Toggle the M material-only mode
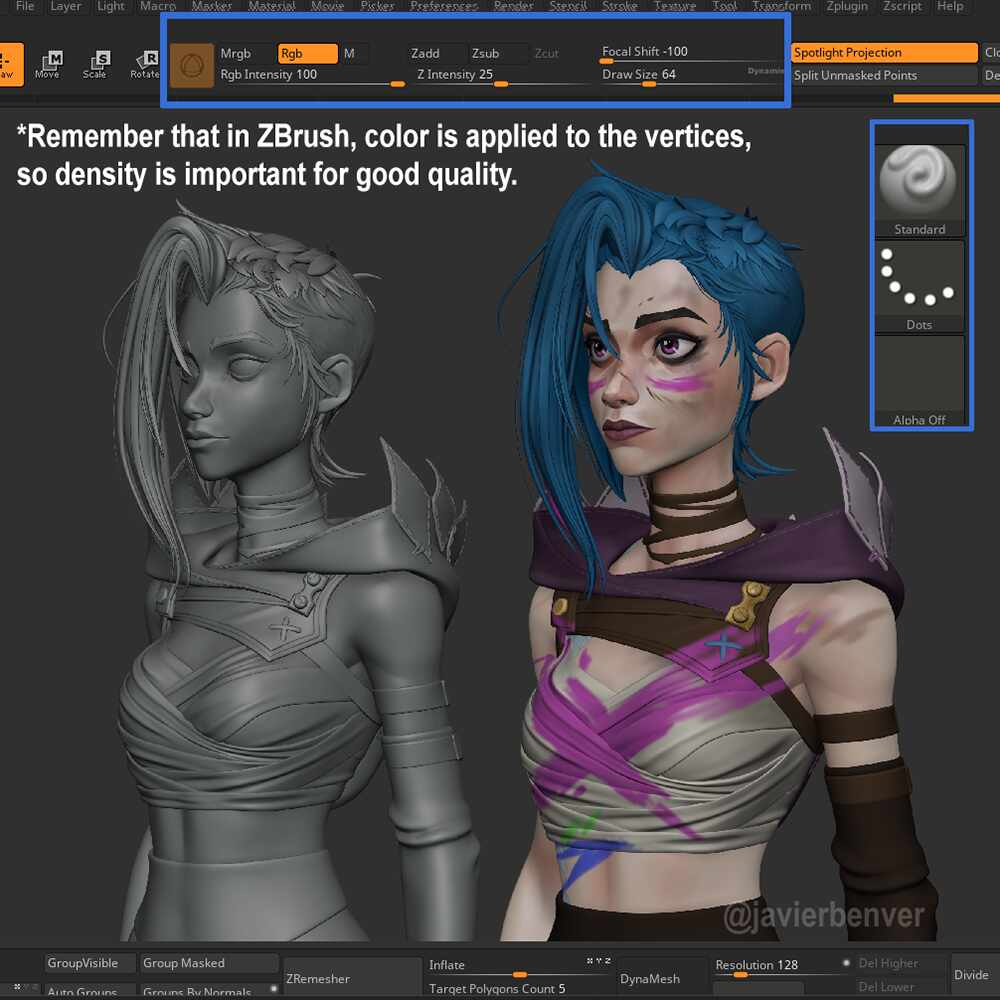The height and width of the screenshot is (1000, 1000). click(354, 54)
